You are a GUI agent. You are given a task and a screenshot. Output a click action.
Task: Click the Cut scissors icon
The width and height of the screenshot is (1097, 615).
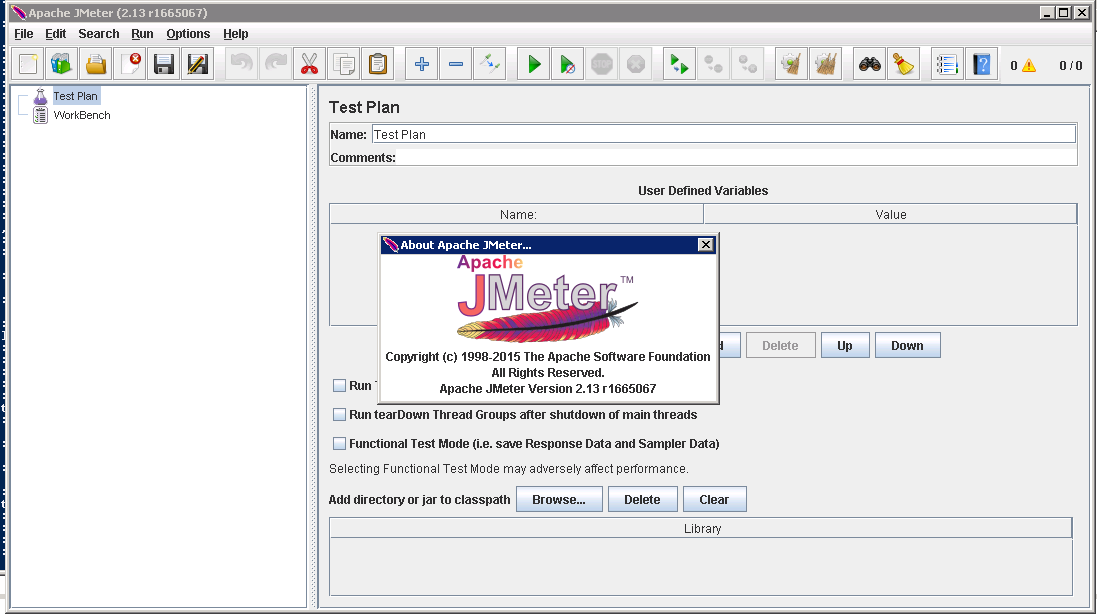click(x=309, y=65)
